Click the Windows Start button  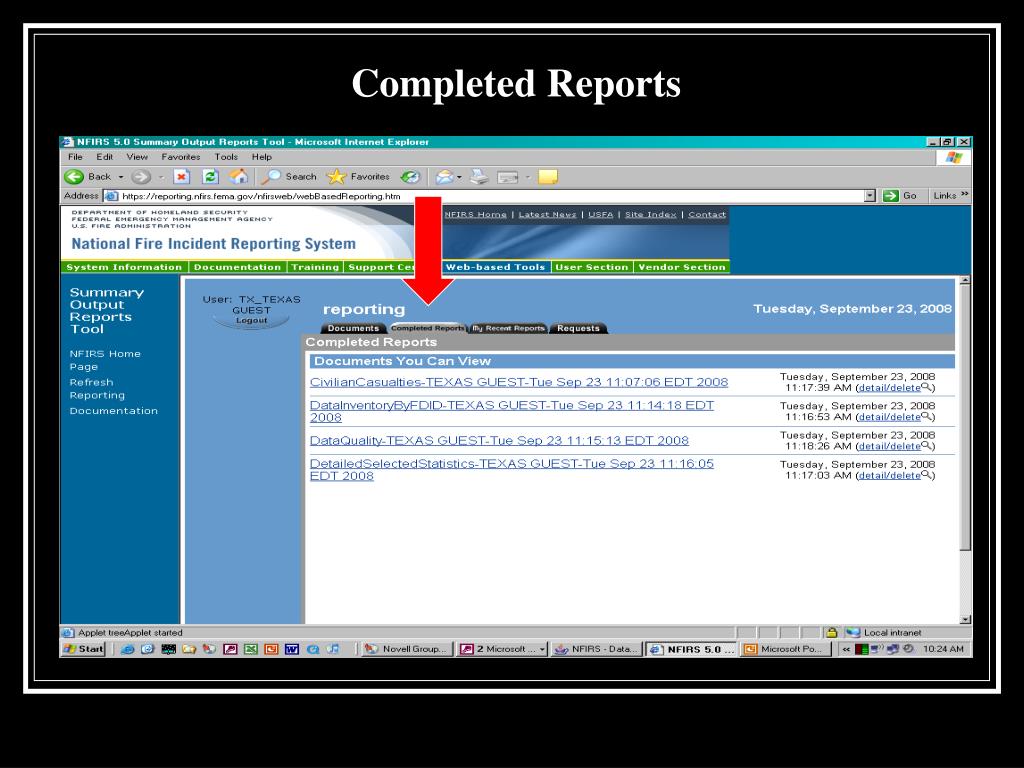pos(84,648)
